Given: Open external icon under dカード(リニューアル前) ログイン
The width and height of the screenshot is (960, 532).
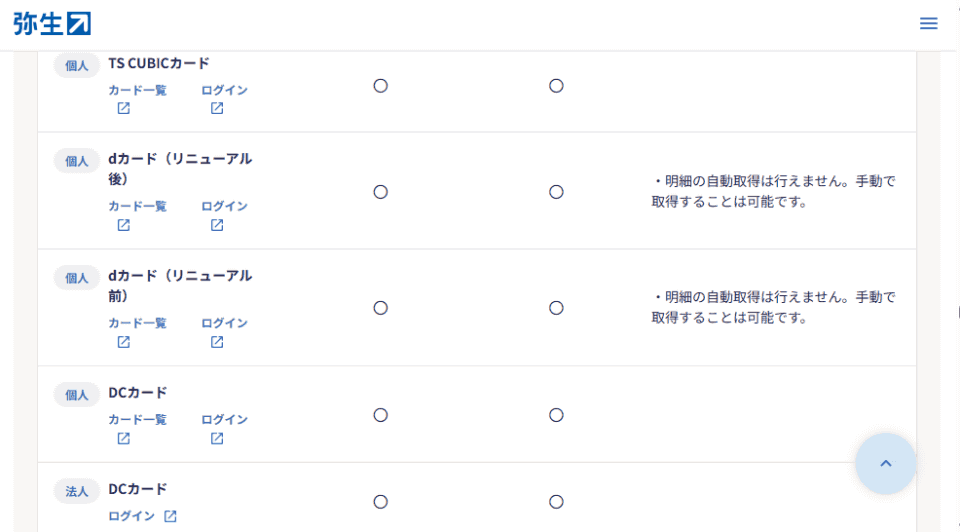Looking at the screenshot, I should 217,342.
